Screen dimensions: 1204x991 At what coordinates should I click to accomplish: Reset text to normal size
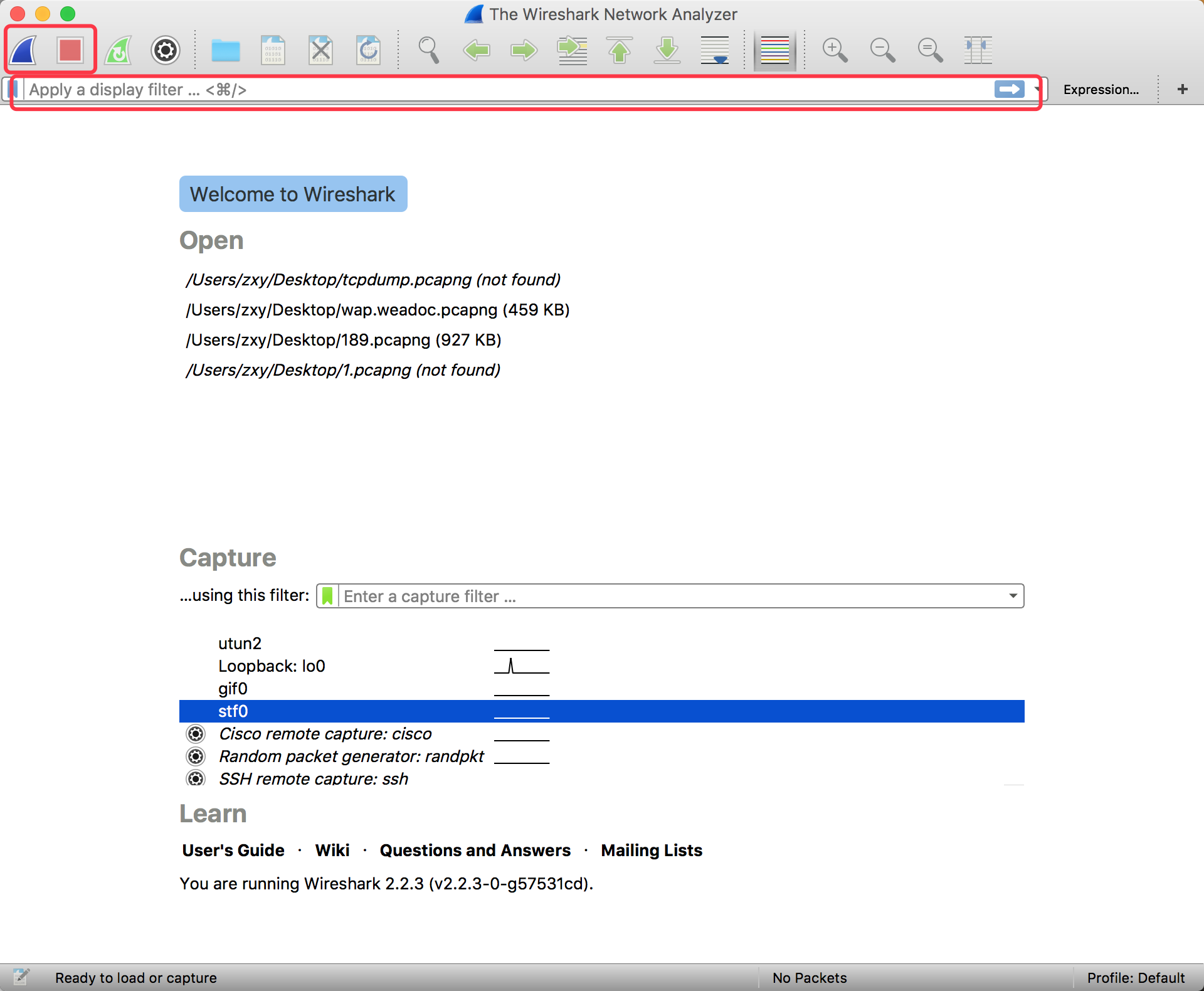click(x=931, y=50)
